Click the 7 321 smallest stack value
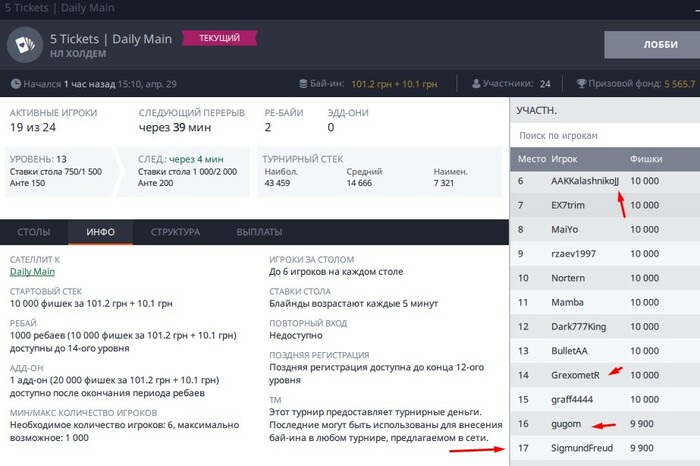 click(x=443, y=183)
